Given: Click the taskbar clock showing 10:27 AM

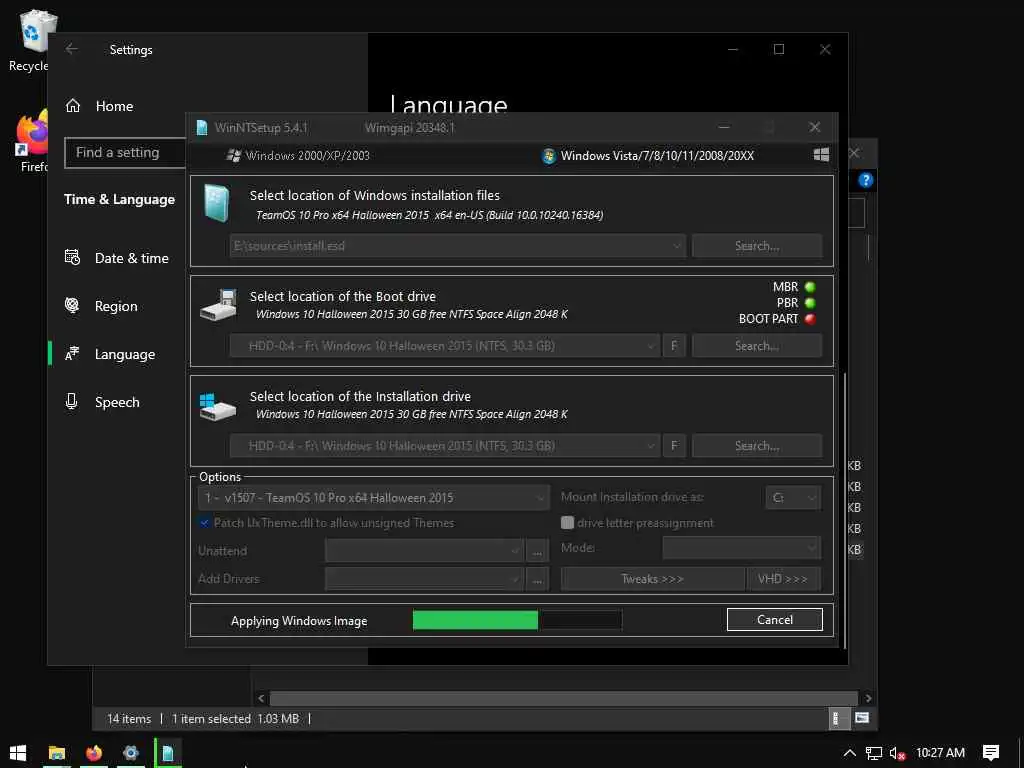Looking at the screenshot, I should [x=940, y=753].
